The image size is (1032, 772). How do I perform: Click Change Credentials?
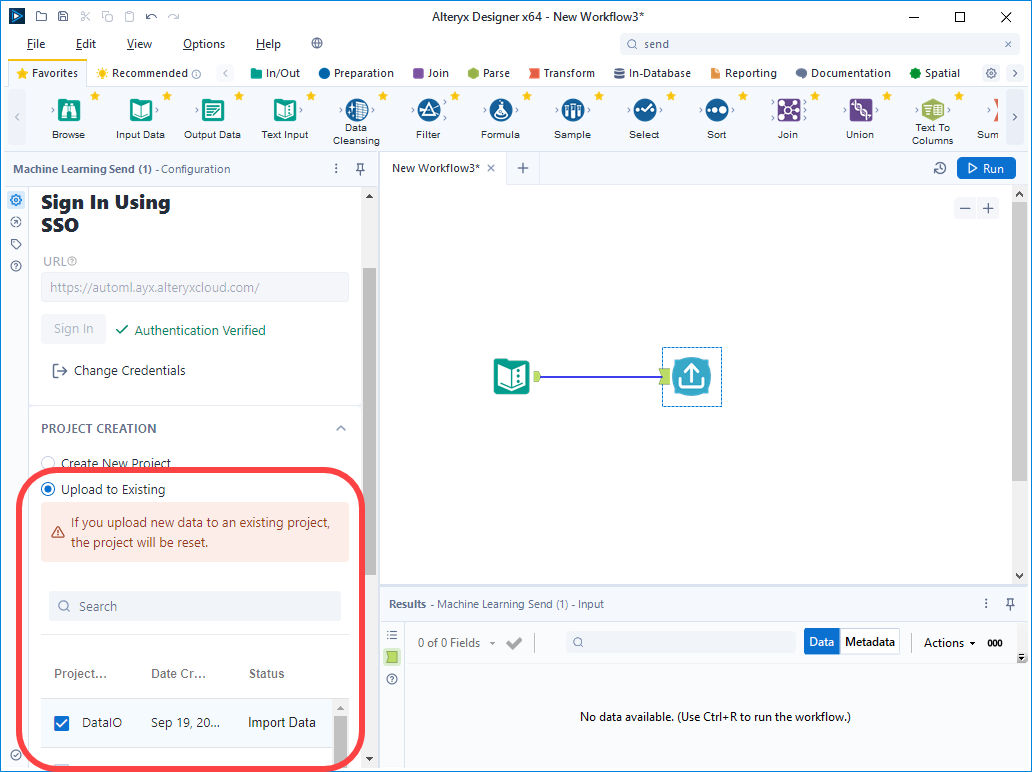(119, 371)
